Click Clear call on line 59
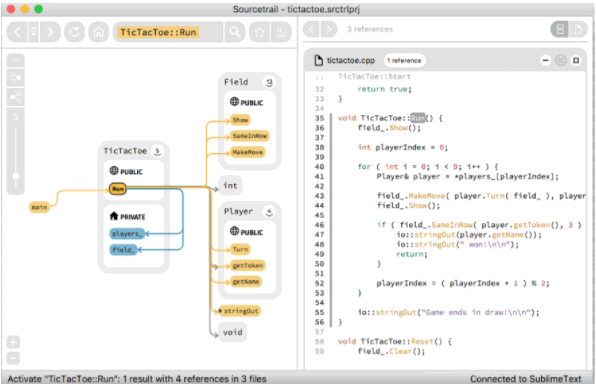This screenshot has height=384, width=596. [x=400, y=352]
